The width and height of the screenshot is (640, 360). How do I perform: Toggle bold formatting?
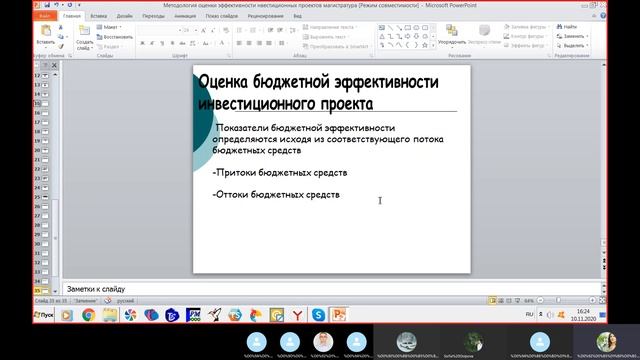click(142, 43)
